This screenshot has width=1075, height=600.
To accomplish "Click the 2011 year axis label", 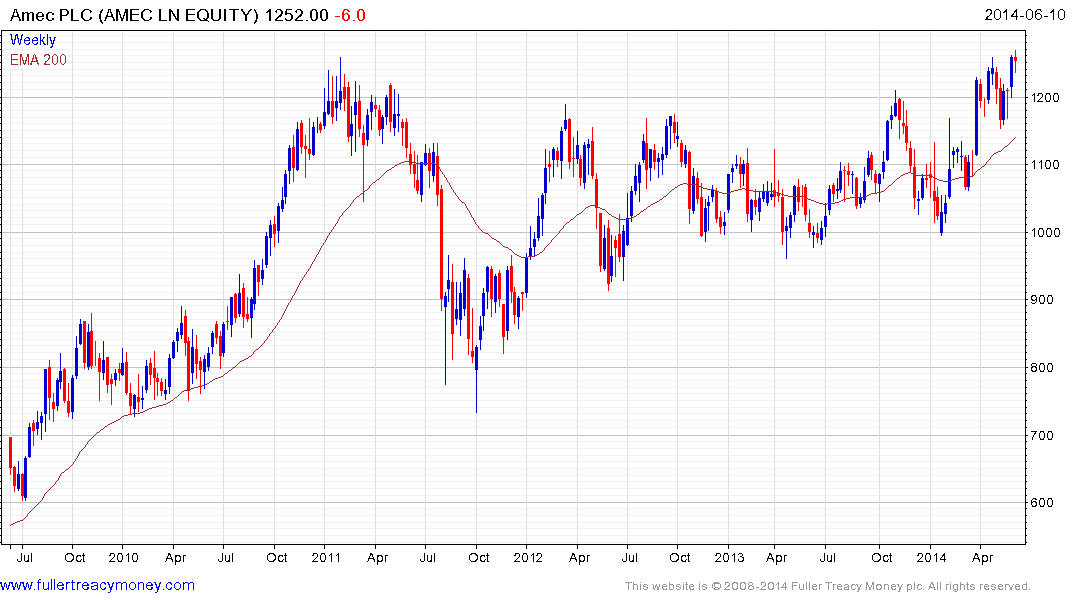I will click(326, 557).
